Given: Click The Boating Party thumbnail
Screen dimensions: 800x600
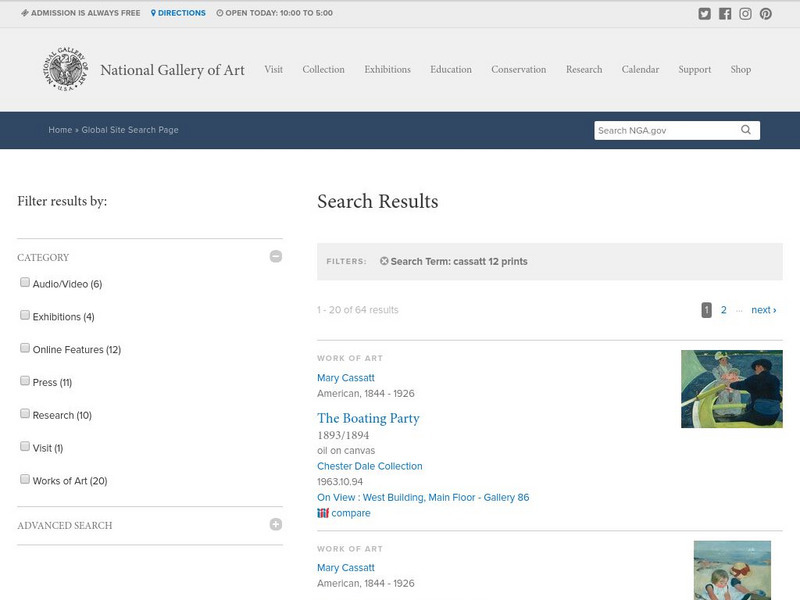Looking at the screenshot, I should [732, 389].
